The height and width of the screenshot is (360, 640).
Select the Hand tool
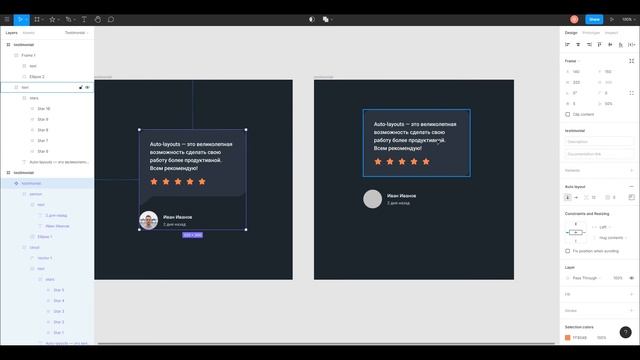[98, 19]
